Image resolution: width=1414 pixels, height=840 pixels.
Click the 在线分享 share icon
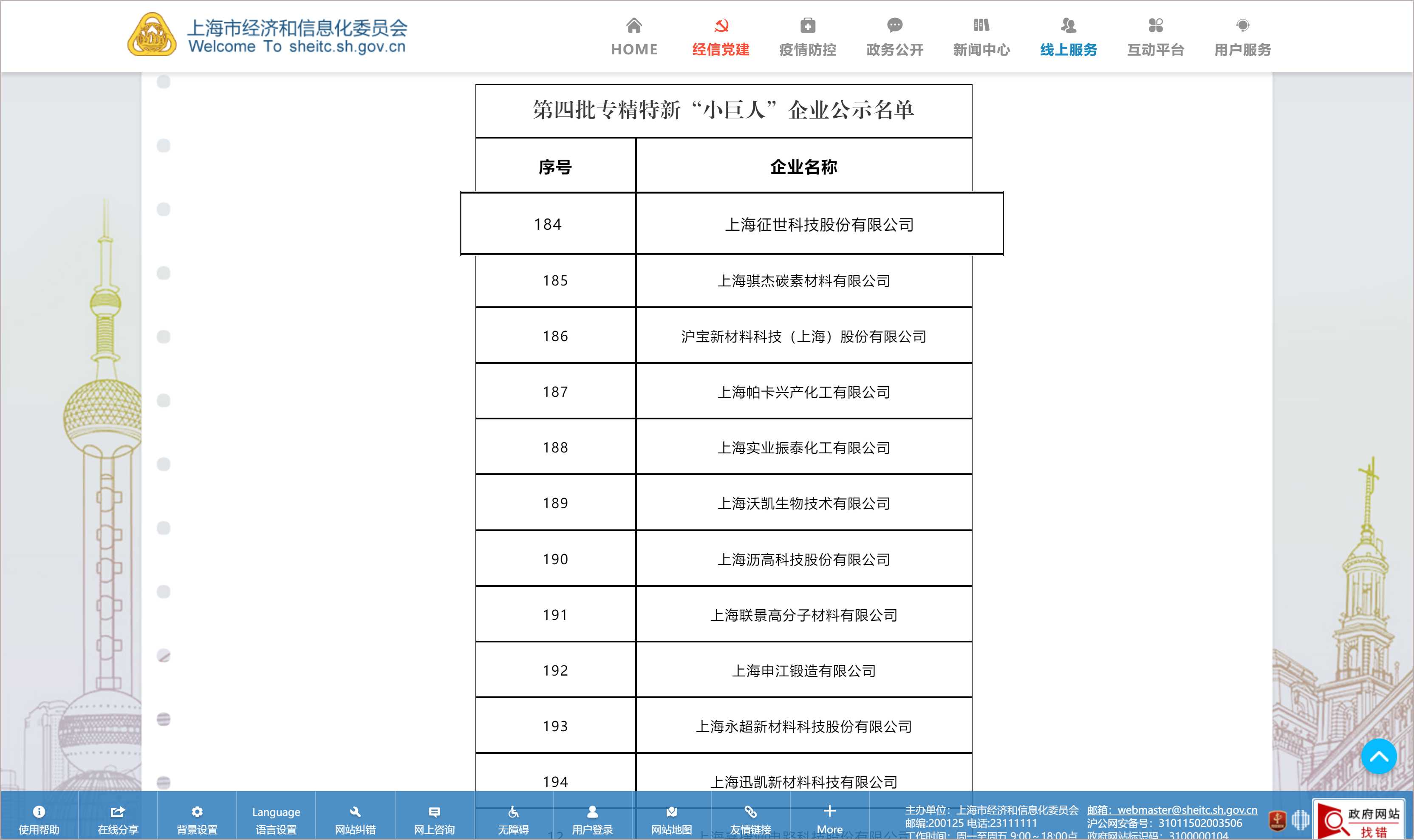118,812
